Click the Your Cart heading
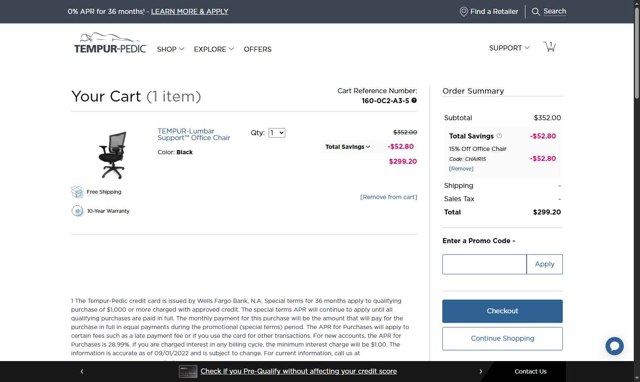Screen dimensions: 640x382 coord(136,96)
